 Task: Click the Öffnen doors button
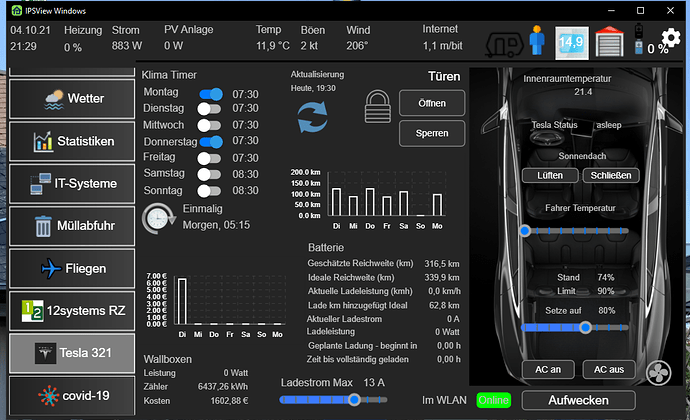point(432,103)
